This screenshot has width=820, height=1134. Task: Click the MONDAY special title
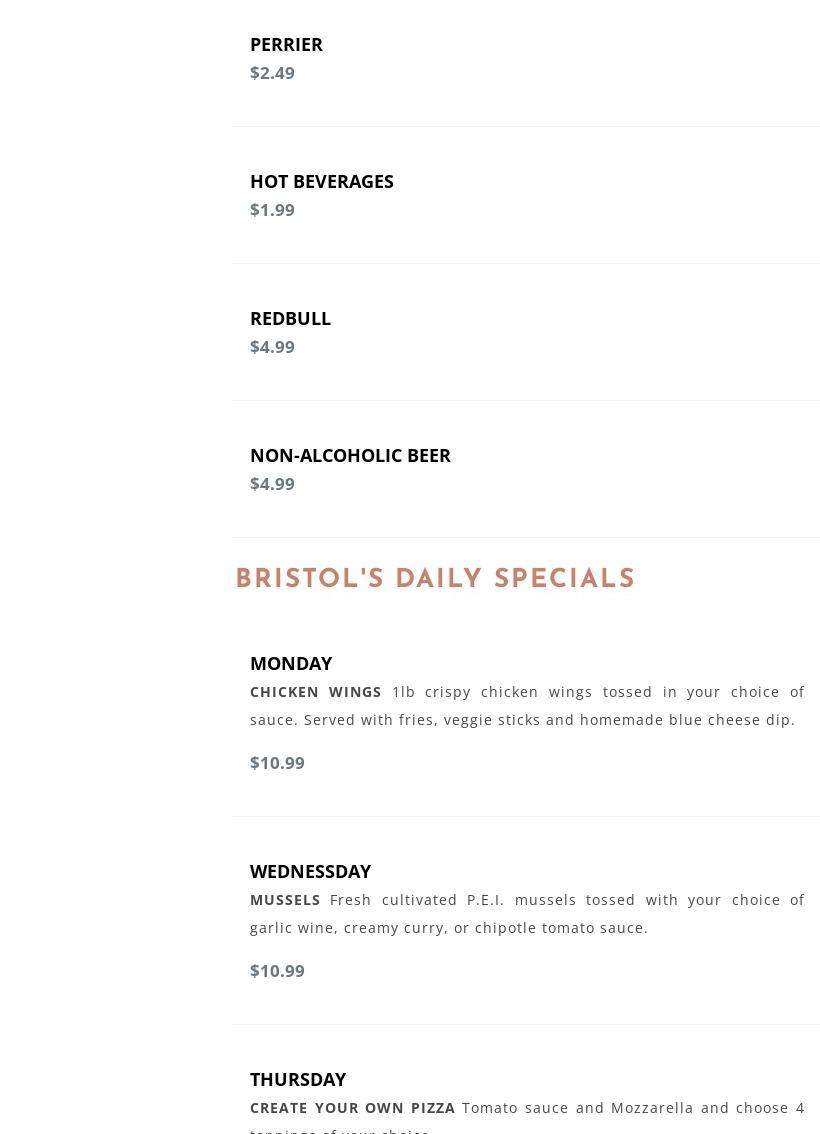coord(291,663)
